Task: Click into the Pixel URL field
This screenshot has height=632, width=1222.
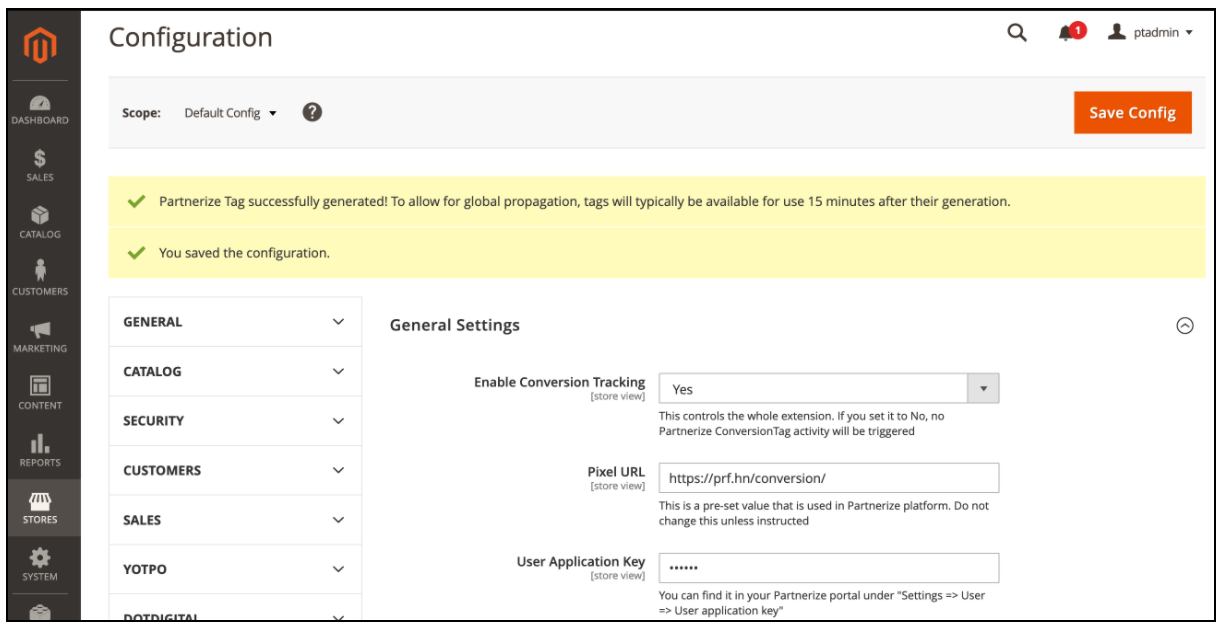Action: tap(829, 478)
